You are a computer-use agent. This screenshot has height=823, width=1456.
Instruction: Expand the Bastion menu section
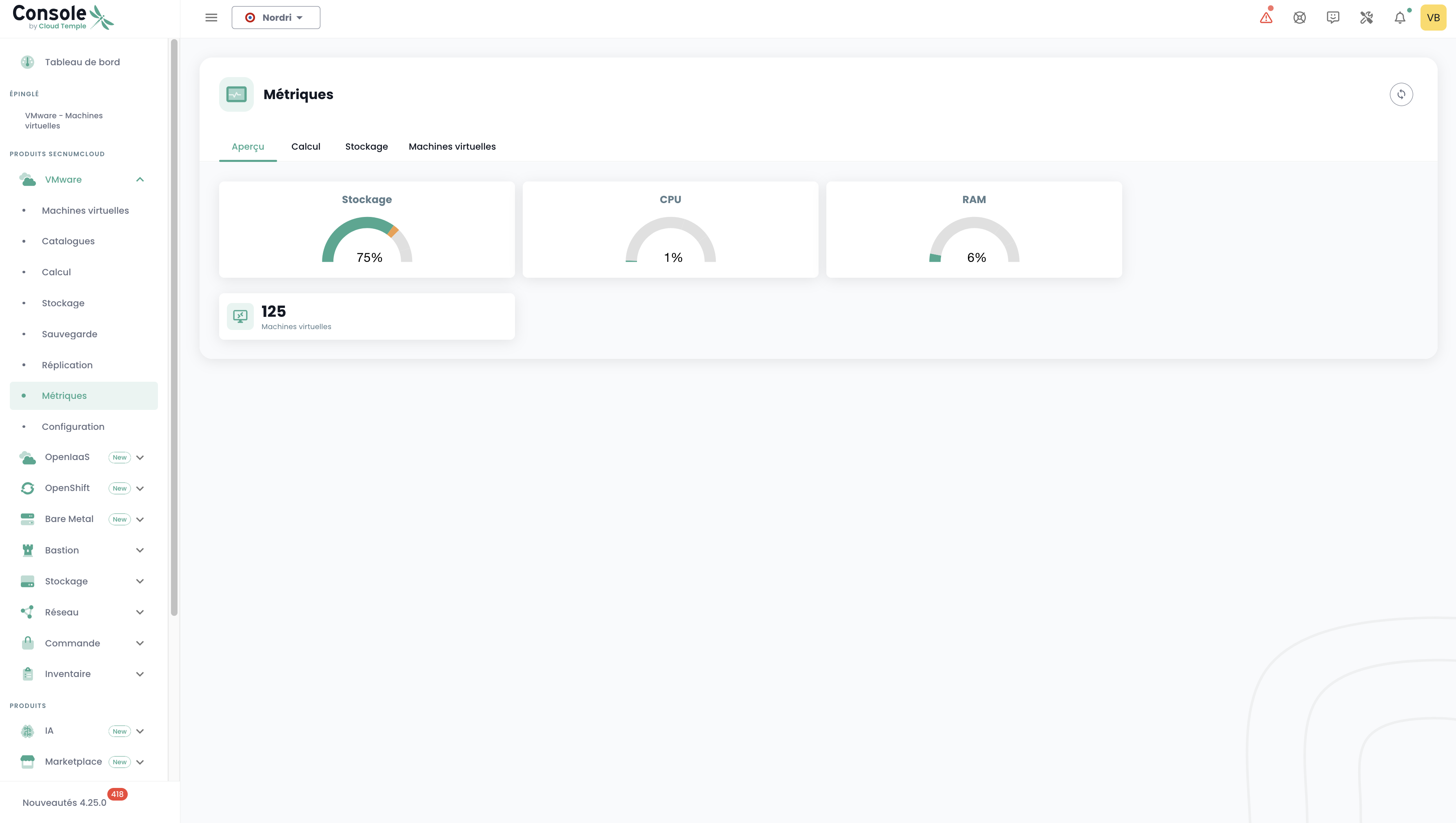click(140, 550)
